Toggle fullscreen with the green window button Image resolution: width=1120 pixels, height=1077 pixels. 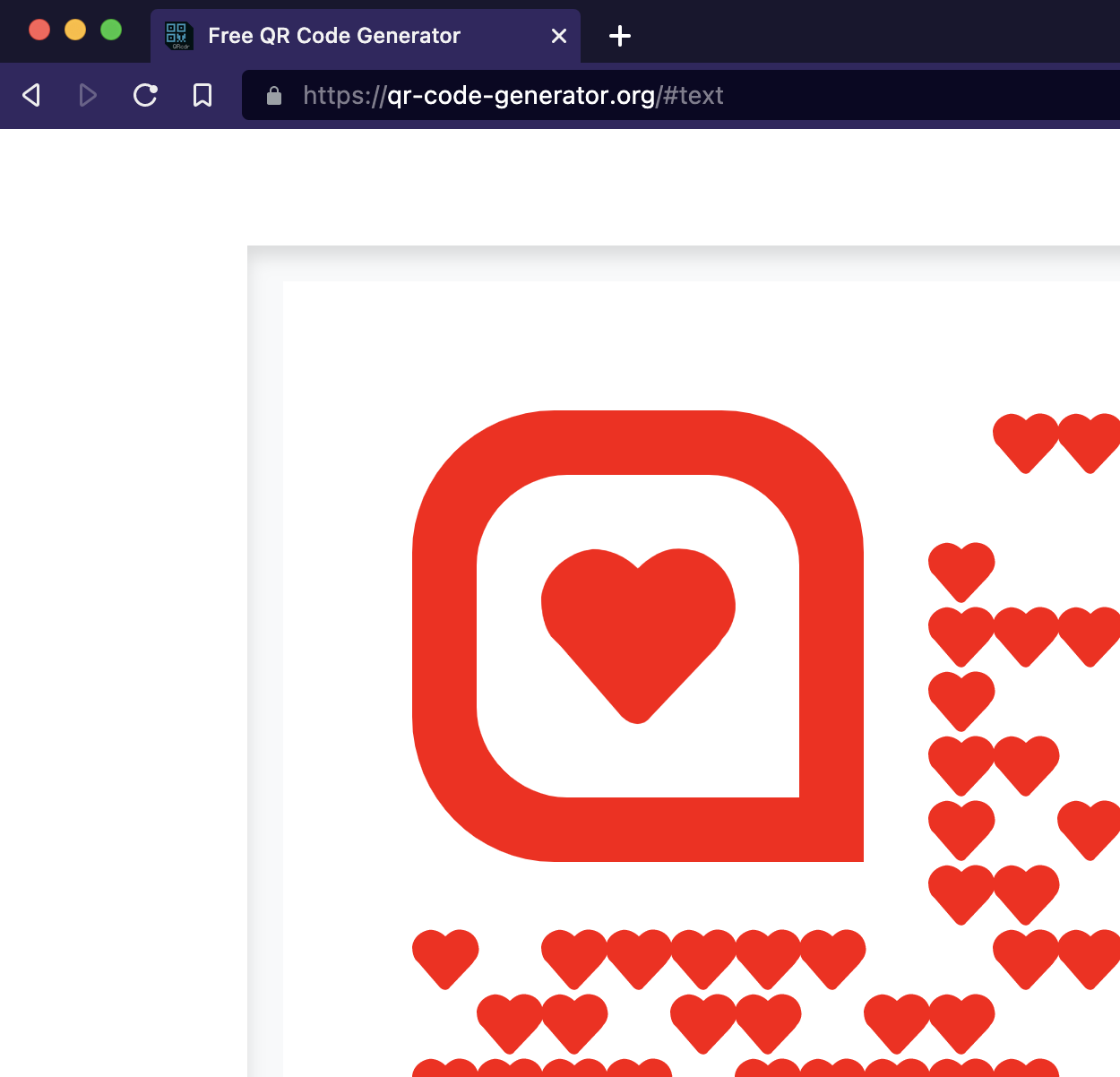pos(110,29)
